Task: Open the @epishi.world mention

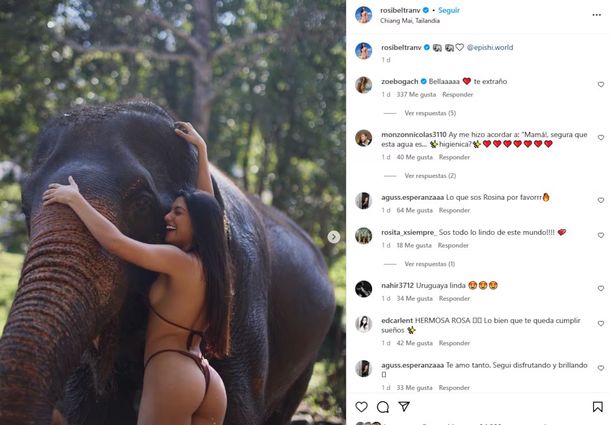Action: [489, 47]
